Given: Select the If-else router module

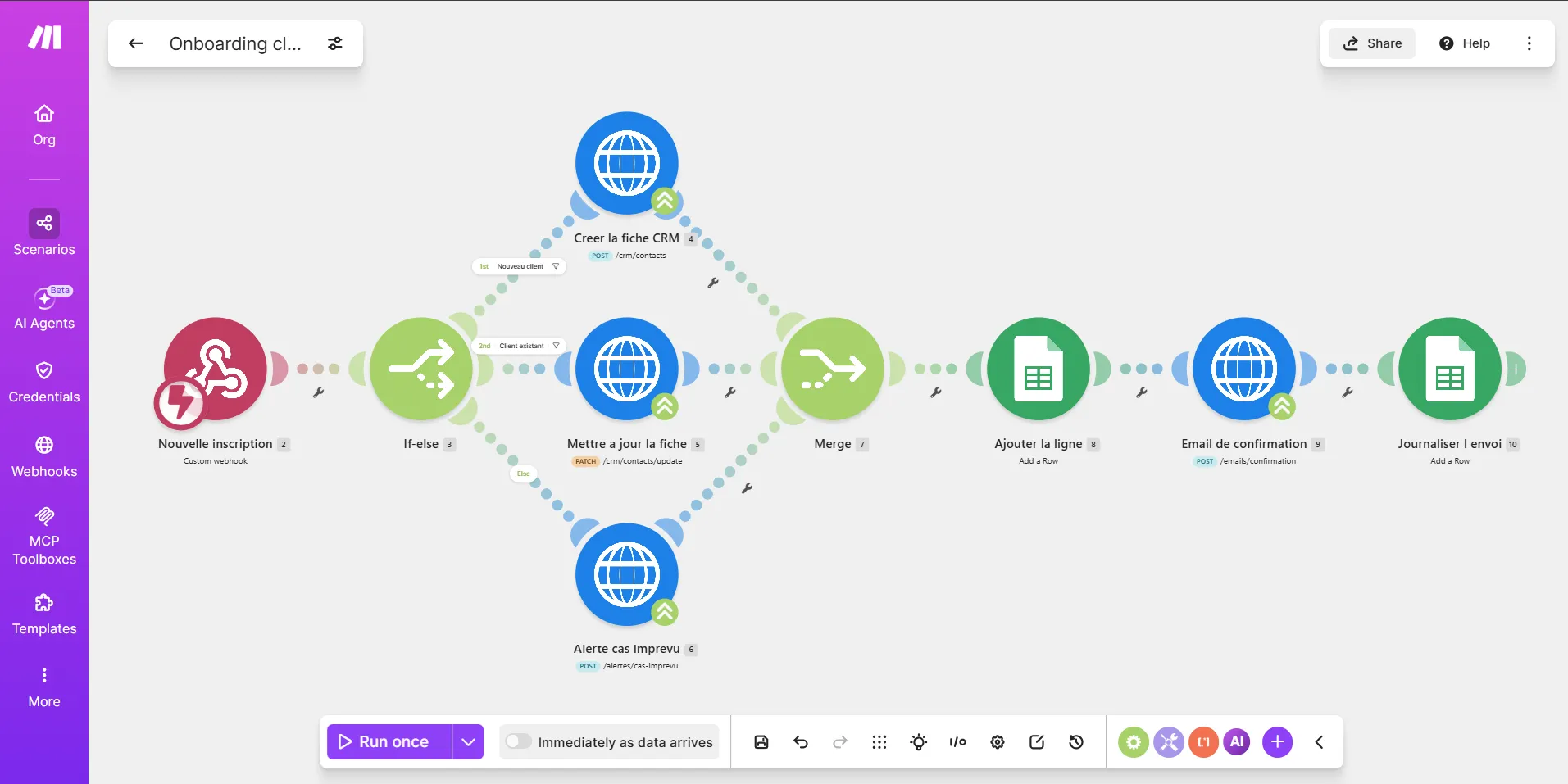Looking at the screenshot, I should click(x=421, y=369).
